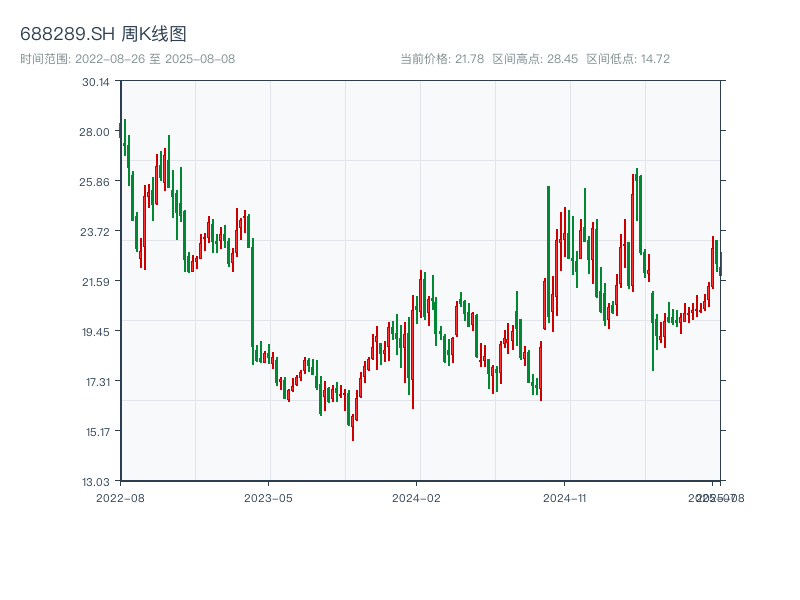Viewport: 800px width, 600px height.
Task: Click the y-axis label 25.86
Action: pos(94,182)
